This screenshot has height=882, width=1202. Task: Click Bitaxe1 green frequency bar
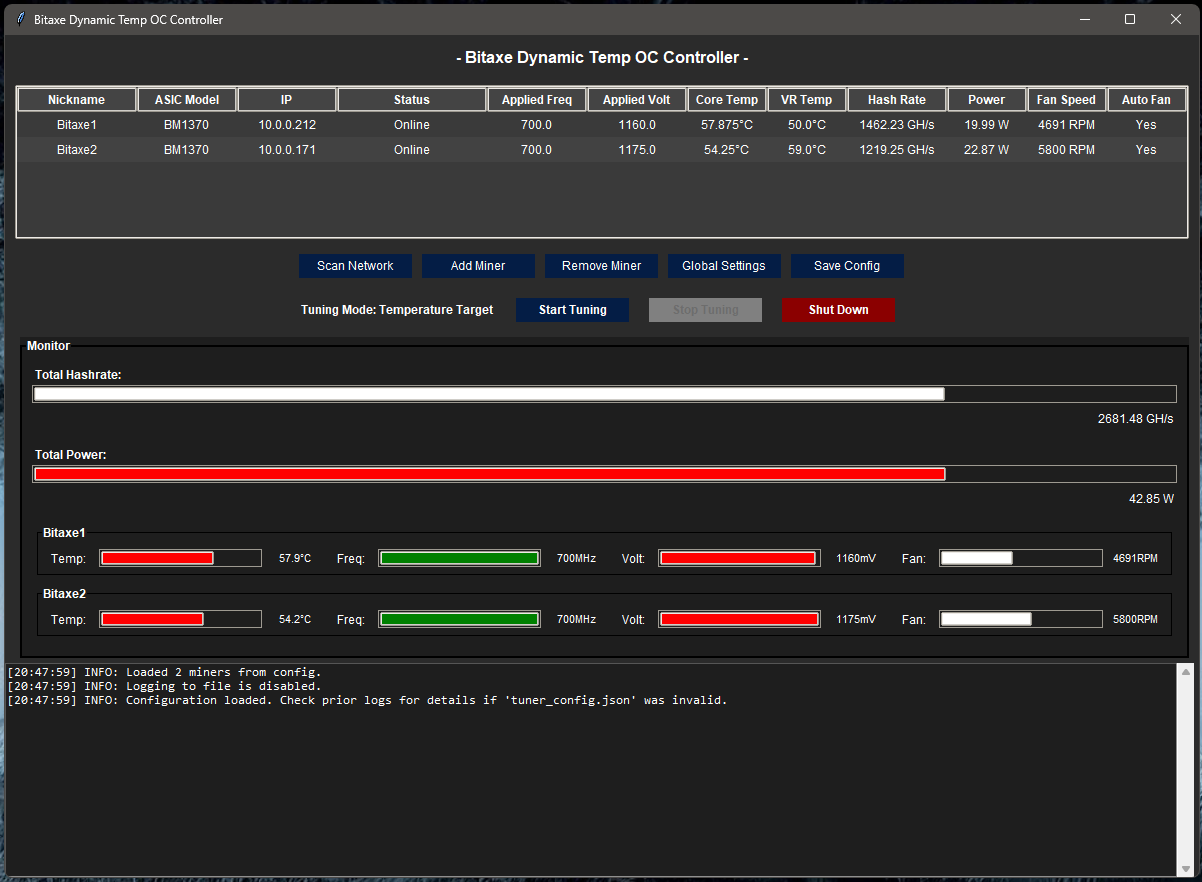pos(459,558)
